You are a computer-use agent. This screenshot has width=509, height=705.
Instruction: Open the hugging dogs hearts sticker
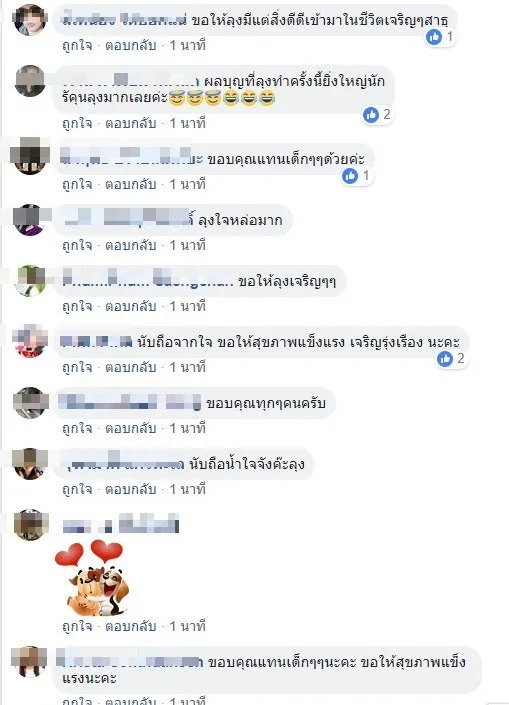[x=91, y=579]
